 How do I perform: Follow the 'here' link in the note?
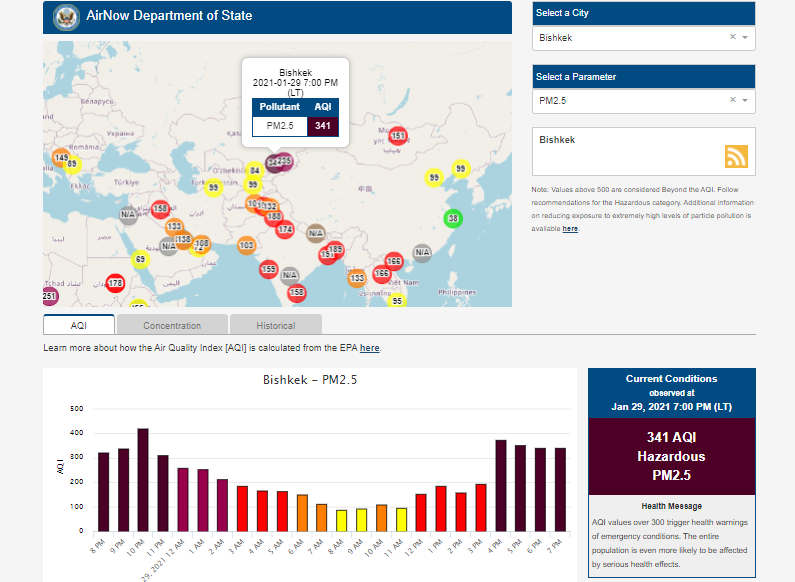[570, 229]
